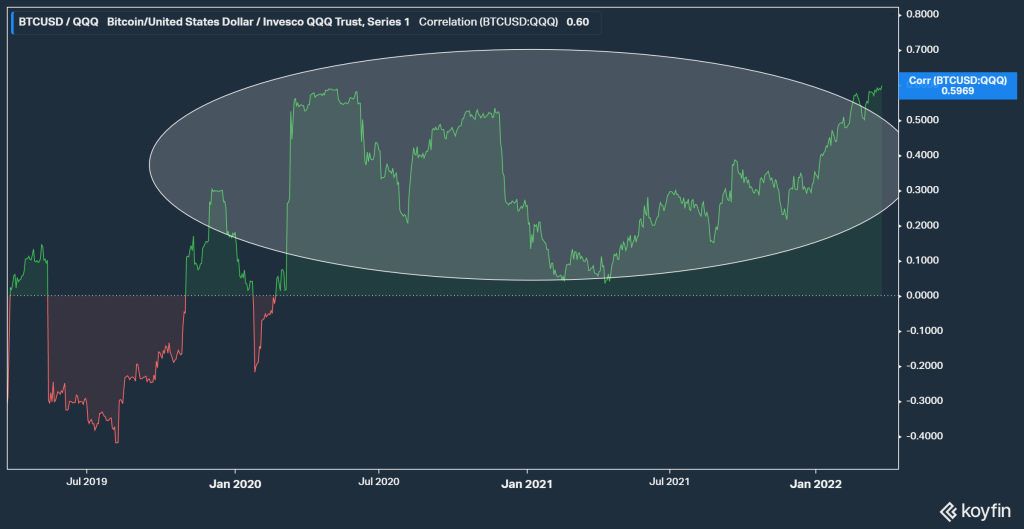Click the 0.5000 y-axis value
Image resolution: width=1024 pixels, height=529 pixels.
tap(923, 120)
